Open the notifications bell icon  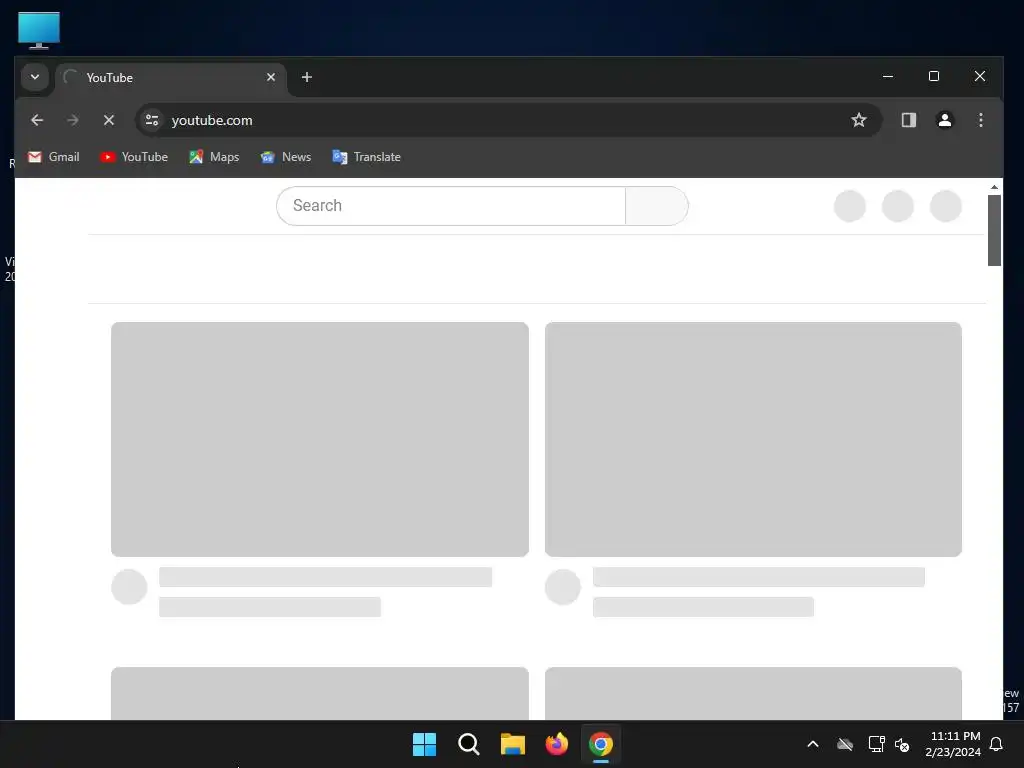tap(997, 744)
